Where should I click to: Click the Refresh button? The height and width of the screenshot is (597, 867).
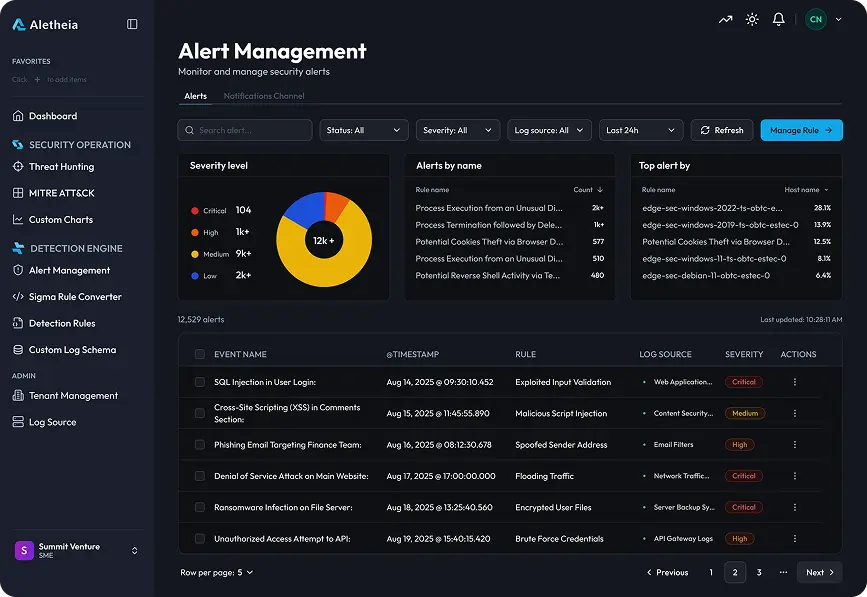coord(722,130)
